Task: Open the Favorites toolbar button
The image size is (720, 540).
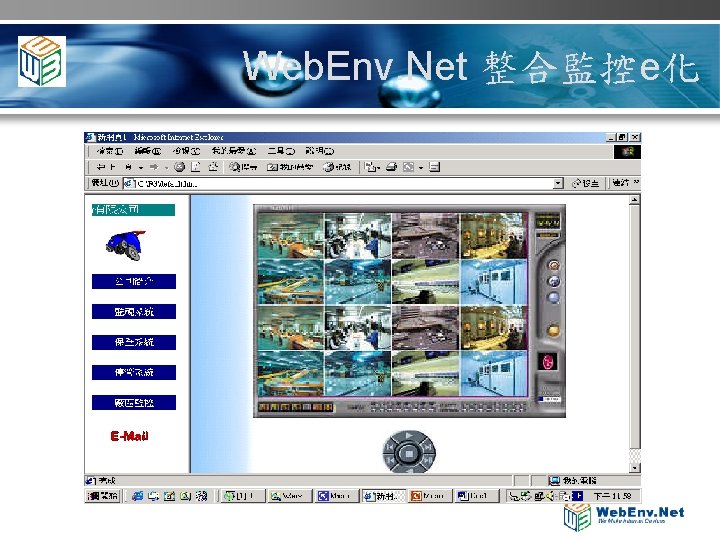Action: [290, 167]
